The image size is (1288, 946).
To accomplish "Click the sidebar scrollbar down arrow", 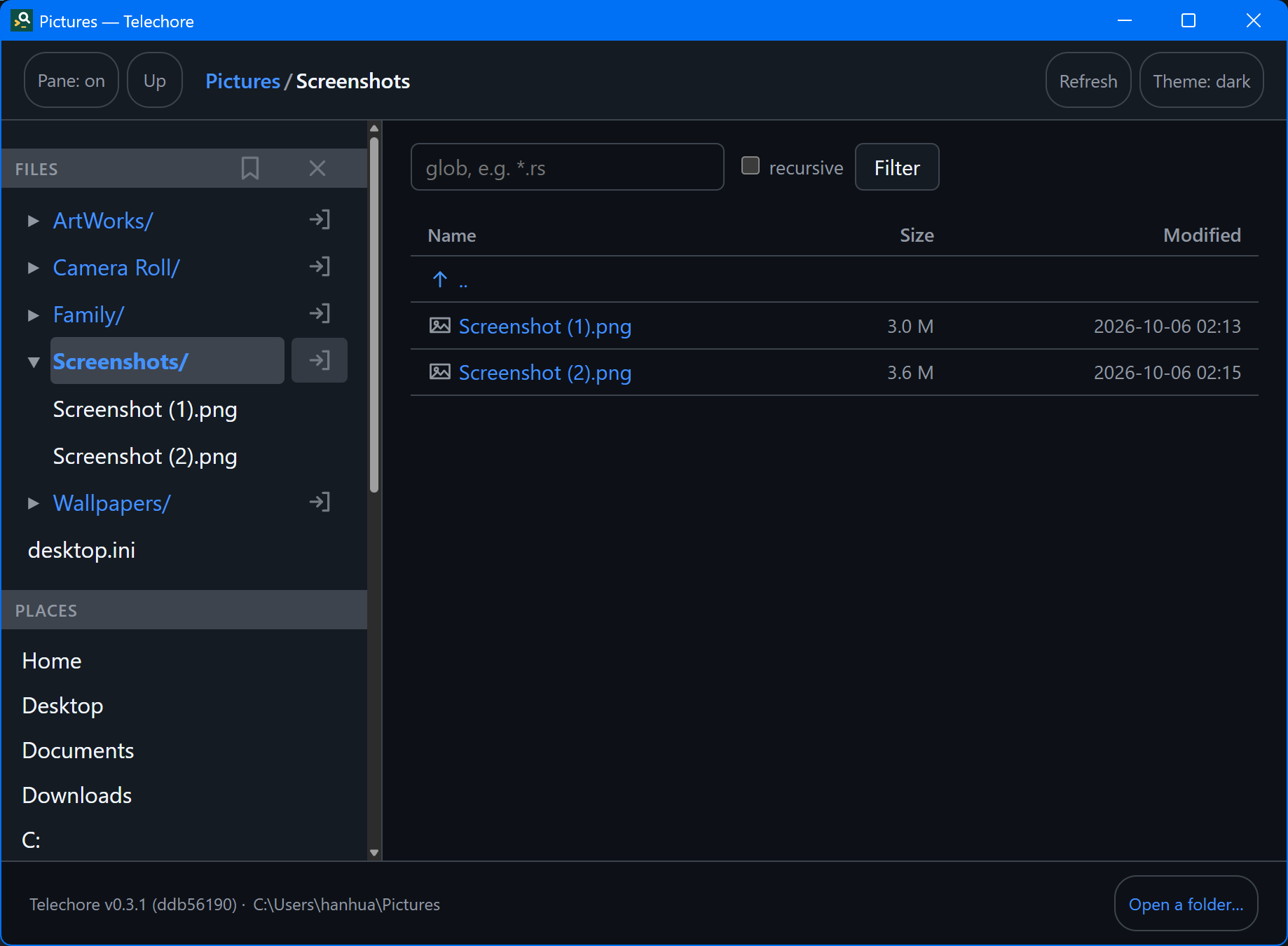I will coord(374,853).
